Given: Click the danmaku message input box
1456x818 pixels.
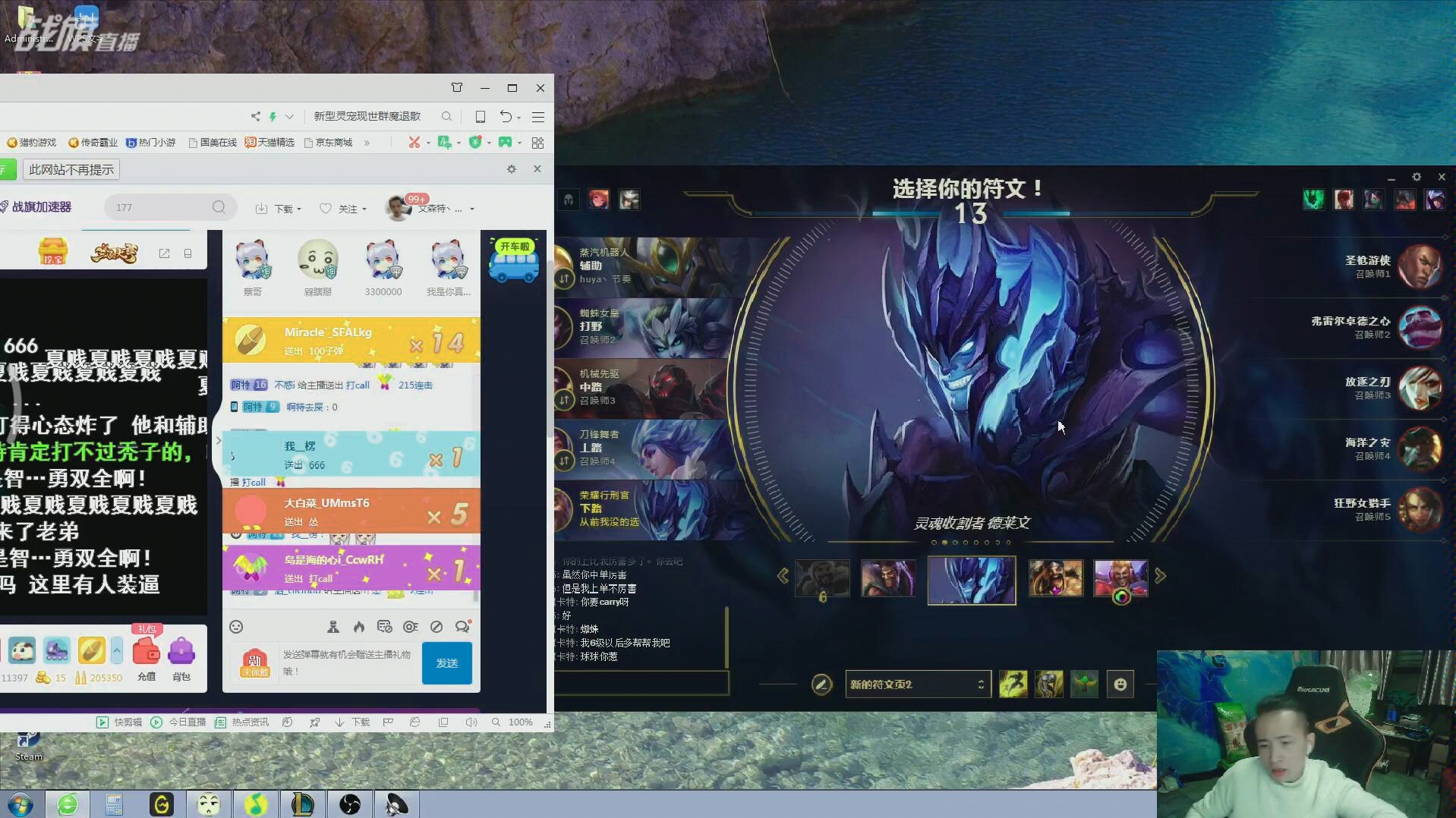Looking at the screenshot, I should pos(347,662).
